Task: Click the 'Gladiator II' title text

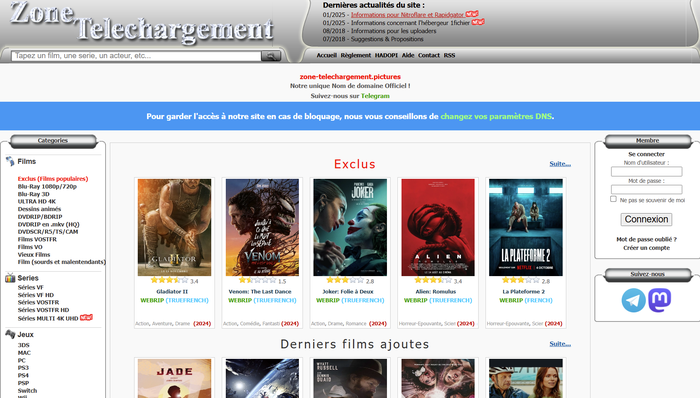Action: point(172,291)
